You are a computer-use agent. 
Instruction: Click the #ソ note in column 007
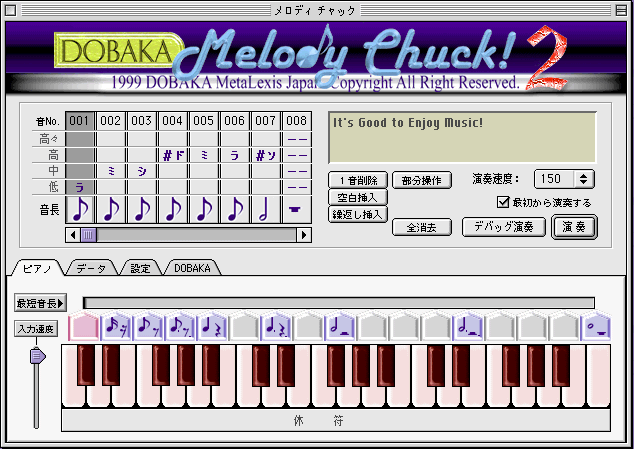coord(266,155)
